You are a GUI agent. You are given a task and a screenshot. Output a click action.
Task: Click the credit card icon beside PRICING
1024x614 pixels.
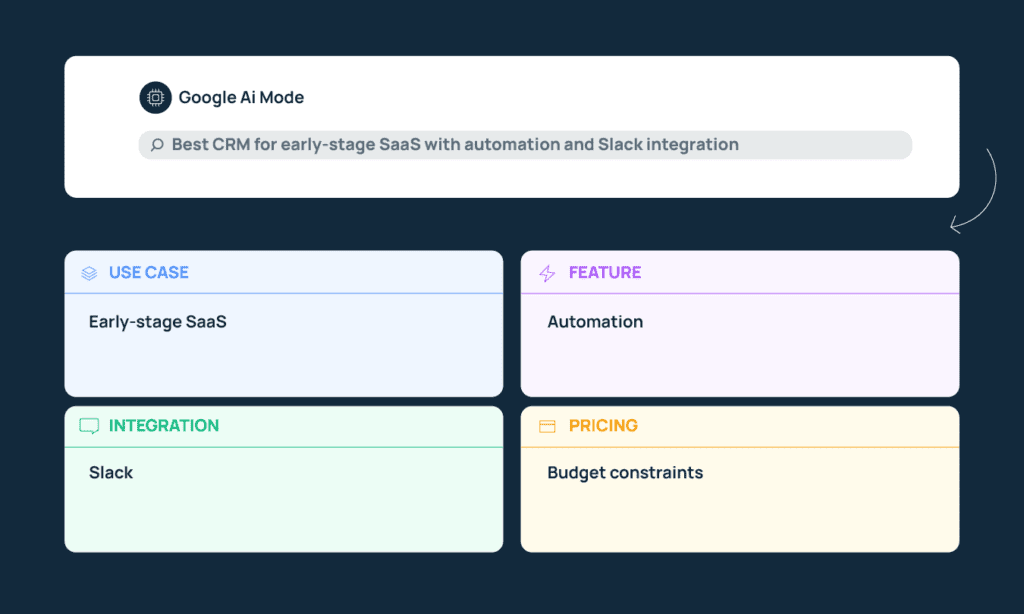[x=547, y=426]
